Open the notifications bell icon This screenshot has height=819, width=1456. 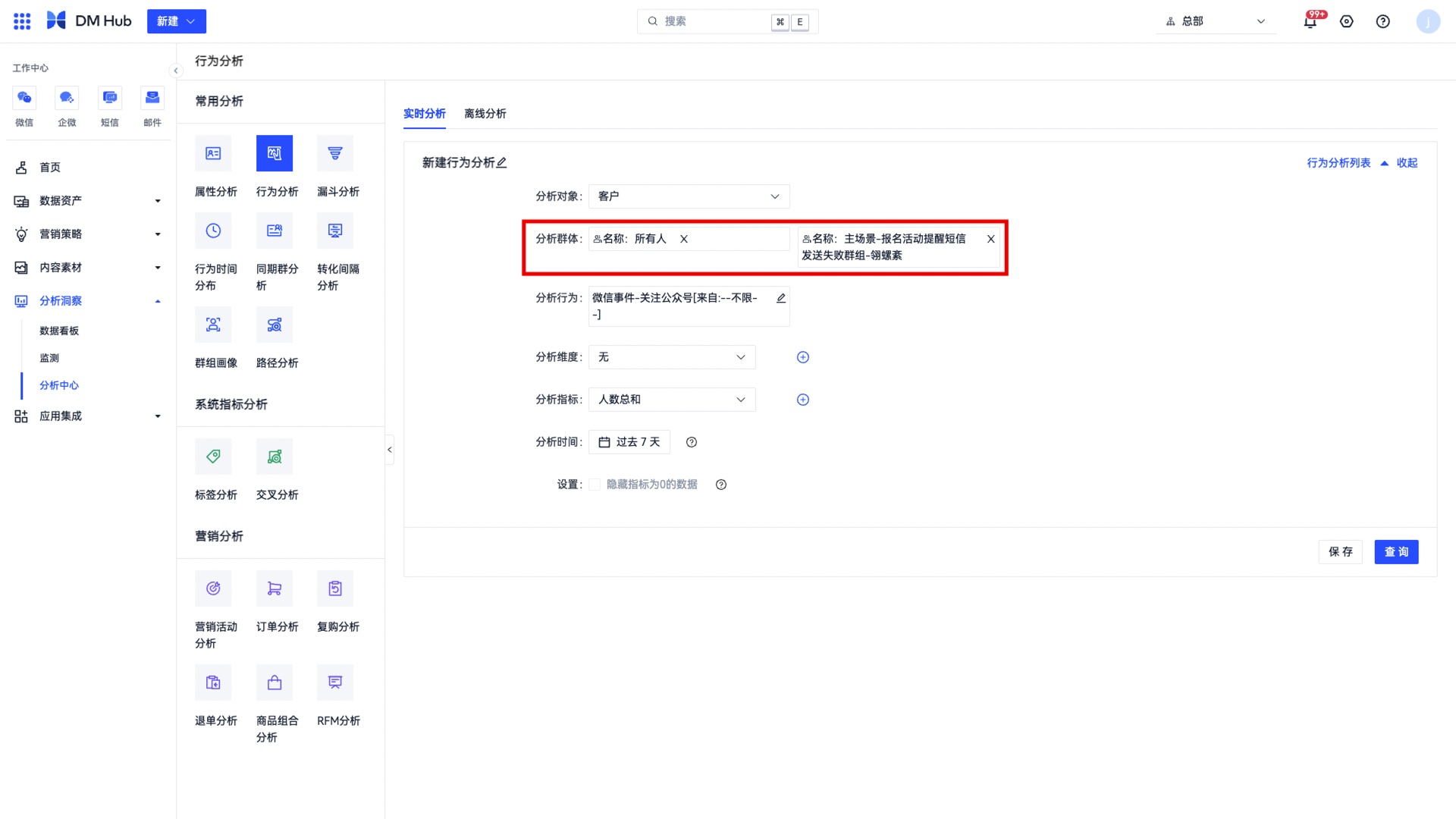point(1310,21)
